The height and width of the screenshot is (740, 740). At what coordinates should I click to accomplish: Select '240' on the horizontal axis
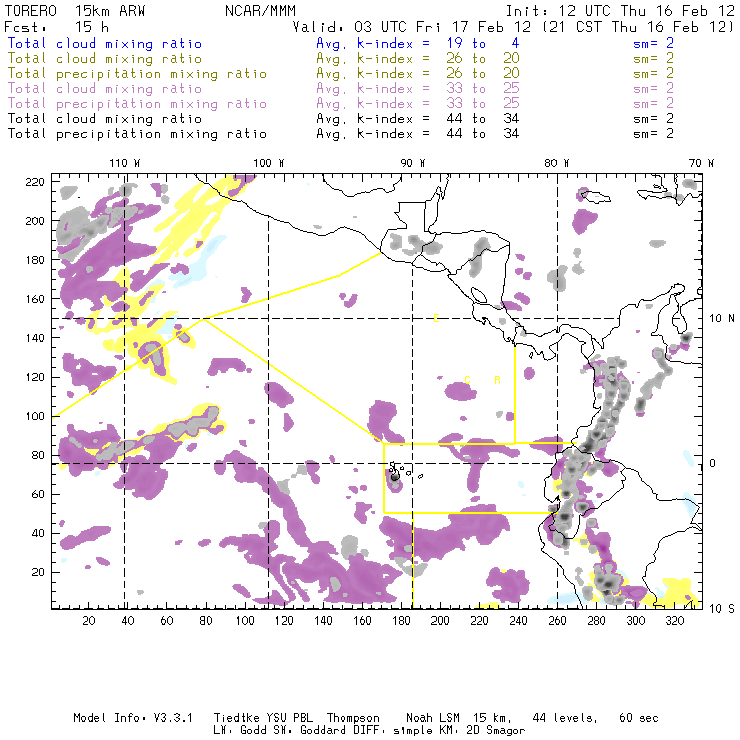pyautogui.click(x=518, y=620)
